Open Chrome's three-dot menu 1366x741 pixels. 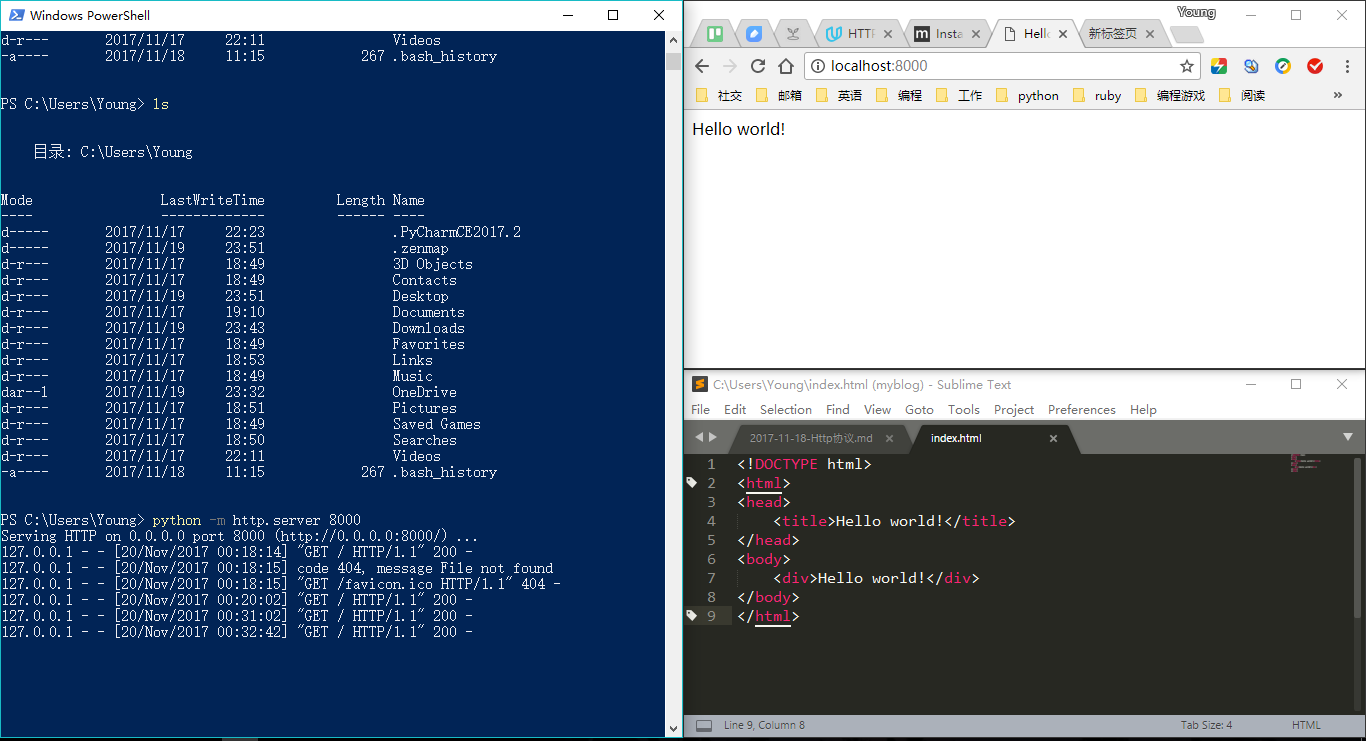[1346, 66]
